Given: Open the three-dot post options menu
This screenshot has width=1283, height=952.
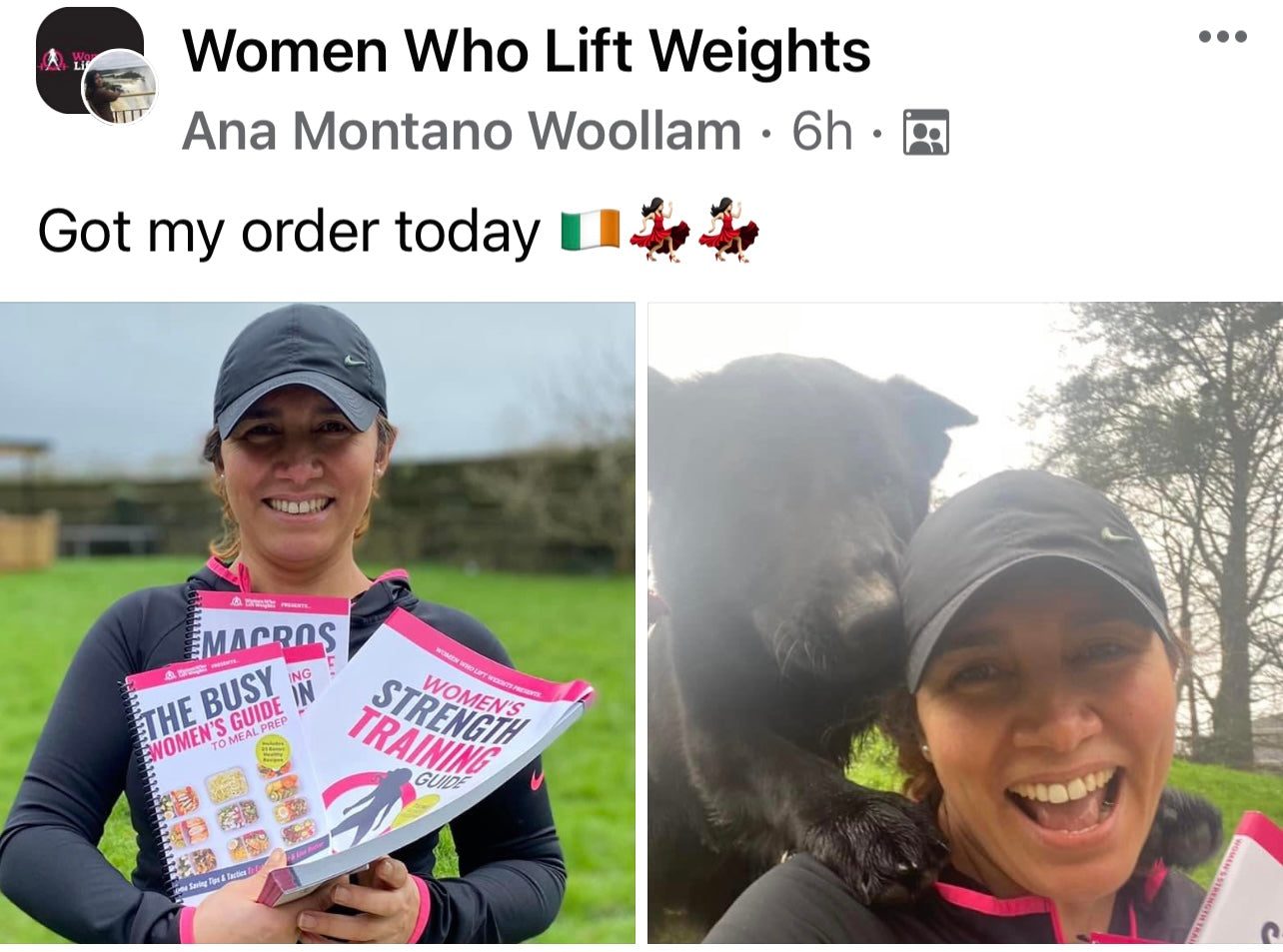Looking at the screenshot, I should [x=1222, y=37].
